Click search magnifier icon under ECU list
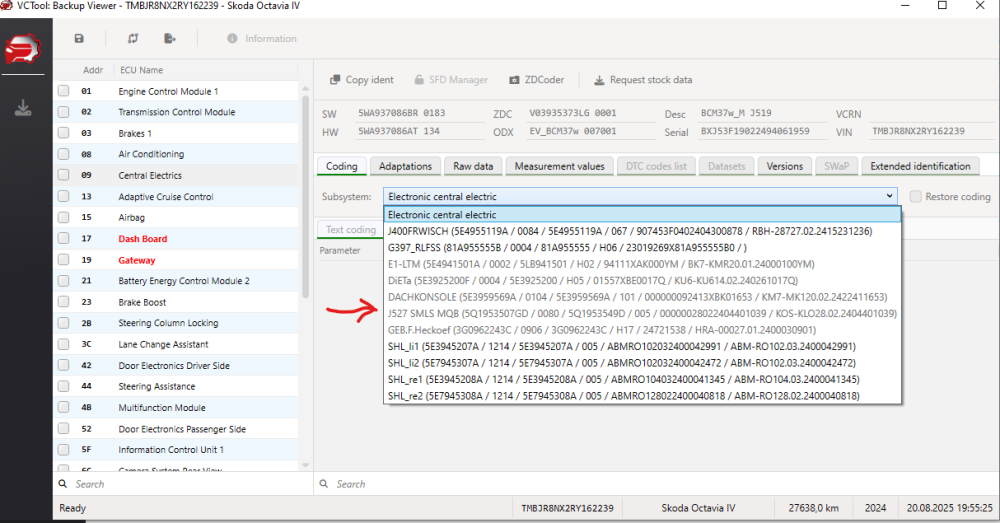 [x=63, y=484]
